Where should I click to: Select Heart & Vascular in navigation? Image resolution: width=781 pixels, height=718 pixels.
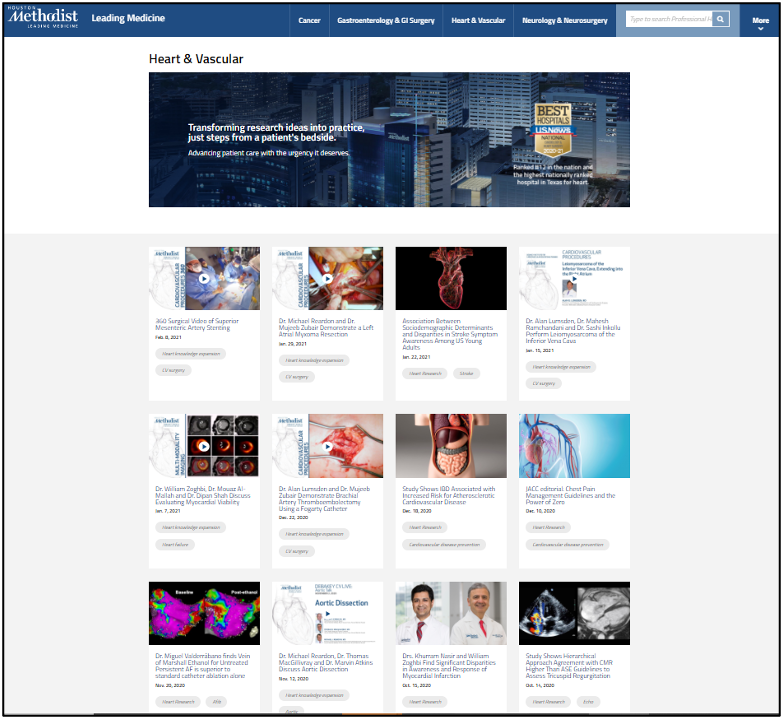pos(478,20)
